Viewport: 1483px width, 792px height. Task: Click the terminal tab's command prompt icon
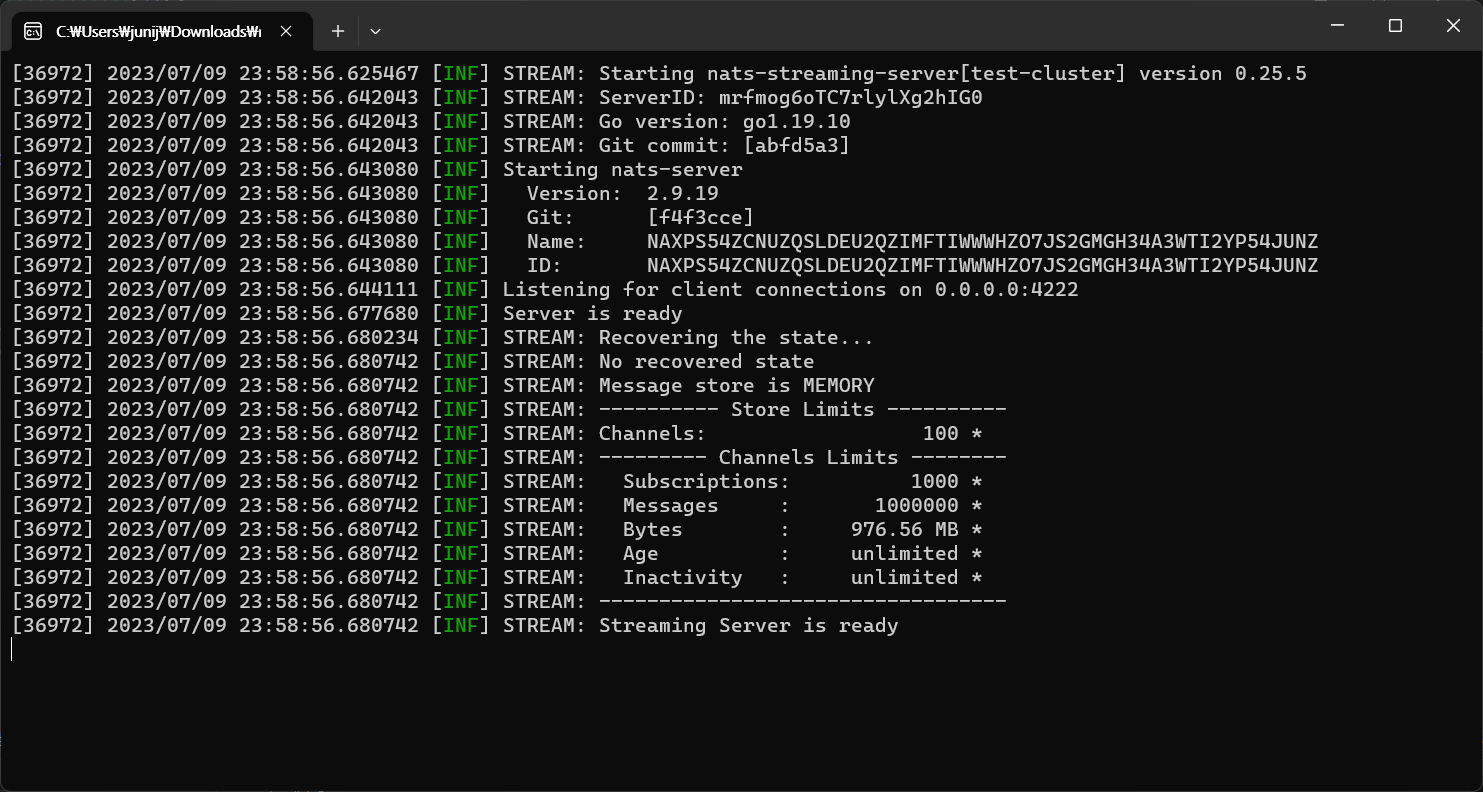click(33, 31)
